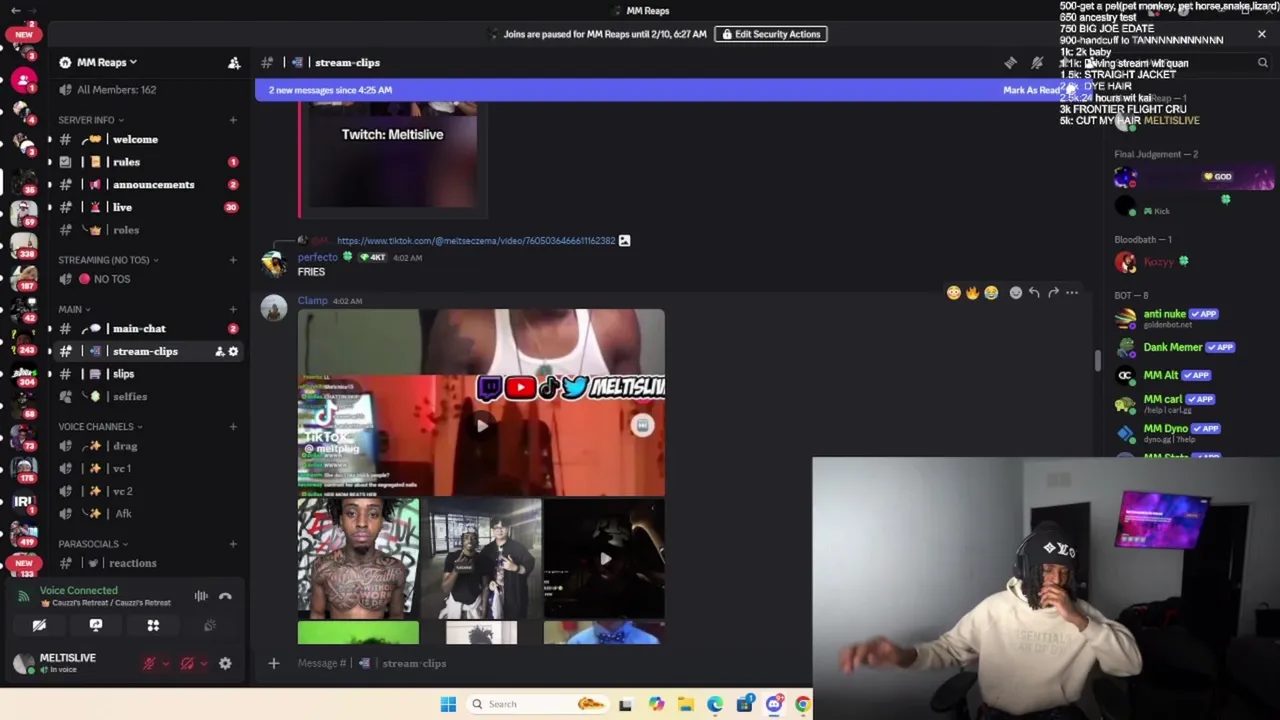Undeafen the headphones
This screenshot has width=1280, height=720.
pos(187,663)
